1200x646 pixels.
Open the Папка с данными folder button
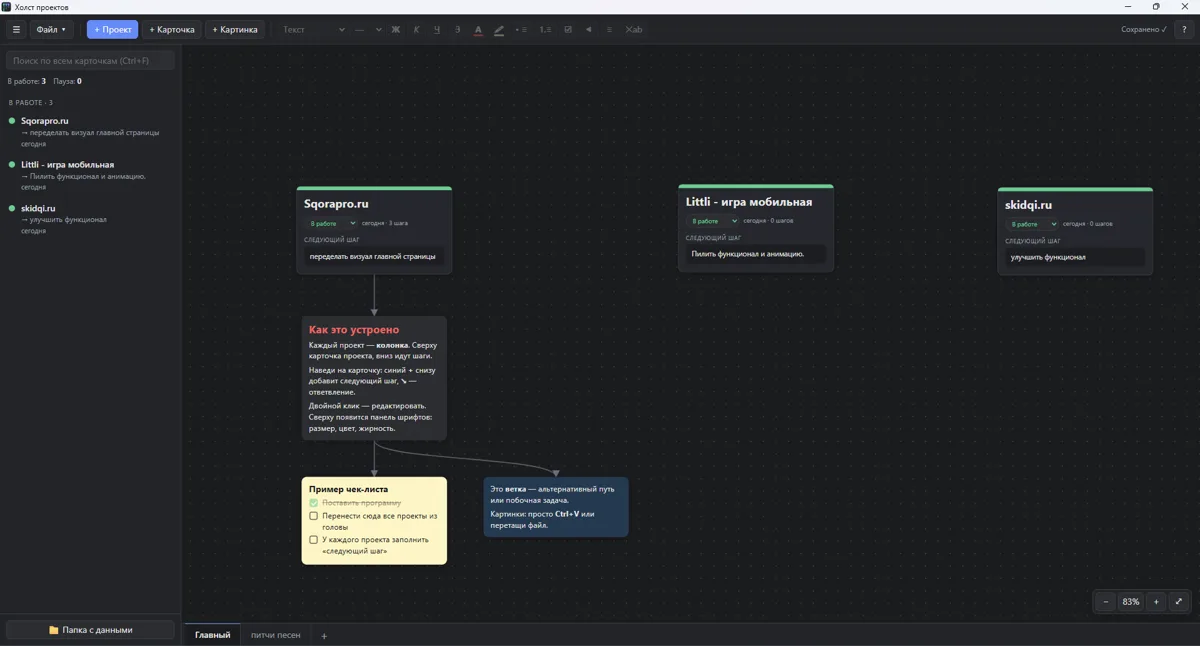pos(91,630)
